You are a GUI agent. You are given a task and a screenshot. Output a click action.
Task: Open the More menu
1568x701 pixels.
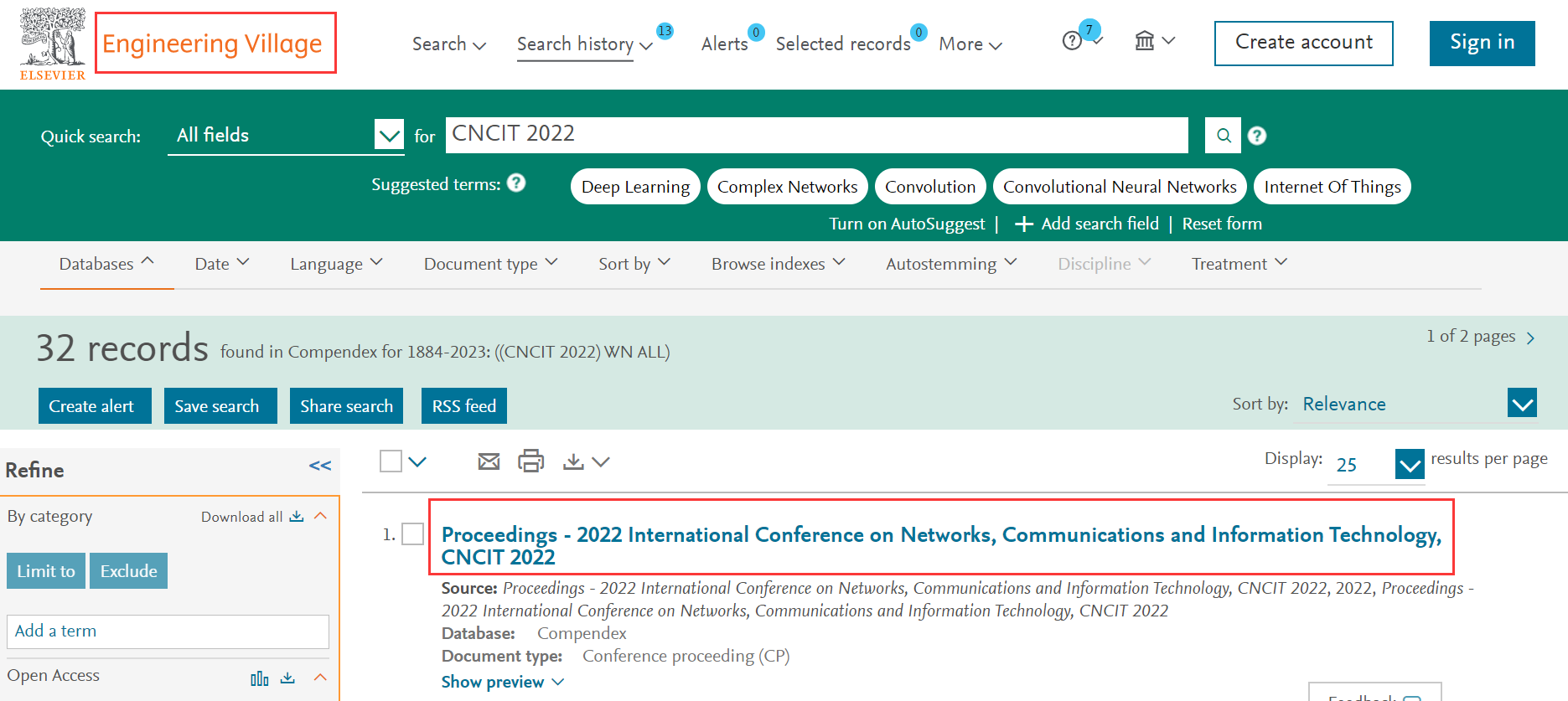[x=970, y=44]
